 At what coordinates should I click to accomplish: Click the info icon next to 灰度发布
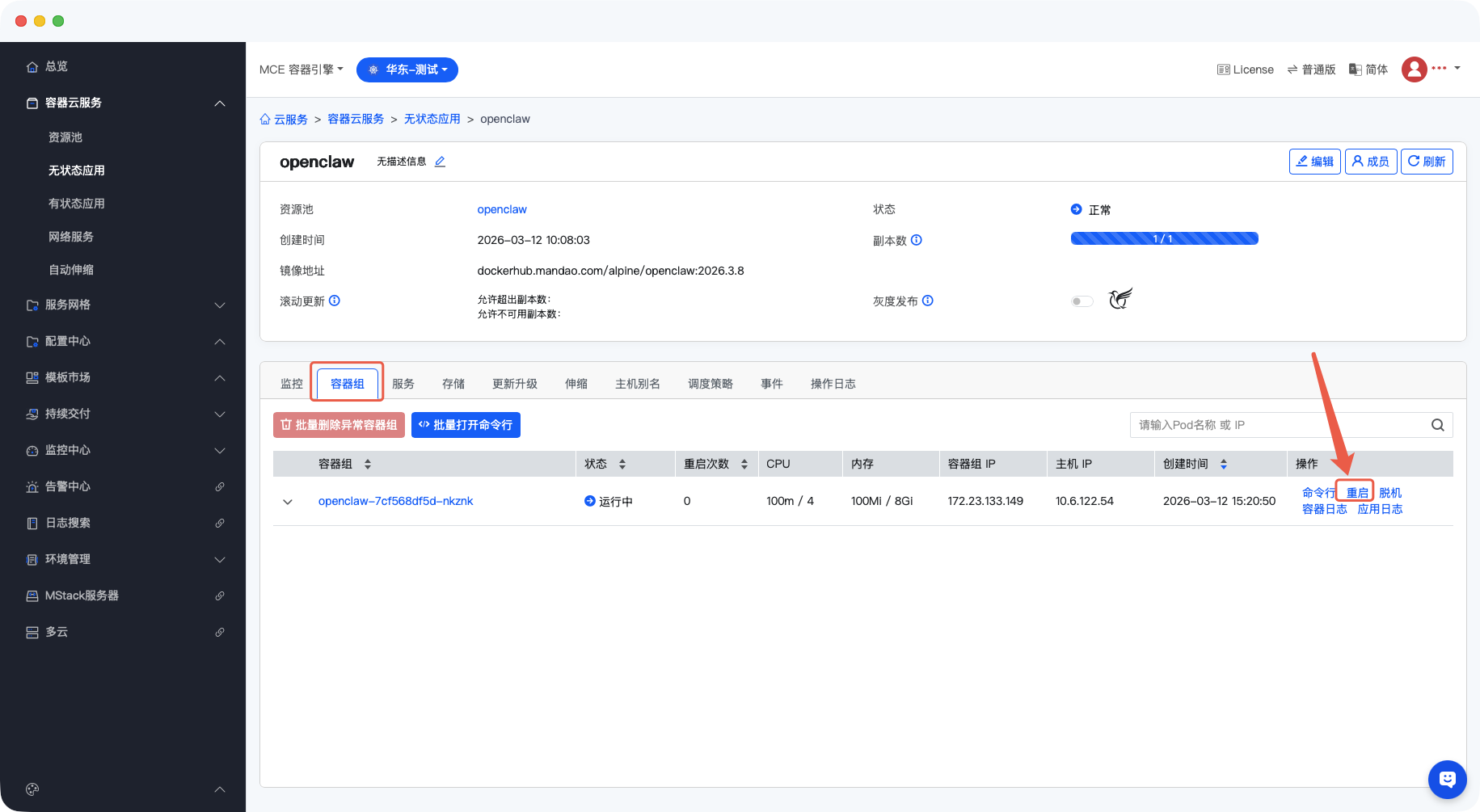click(928, 301)
